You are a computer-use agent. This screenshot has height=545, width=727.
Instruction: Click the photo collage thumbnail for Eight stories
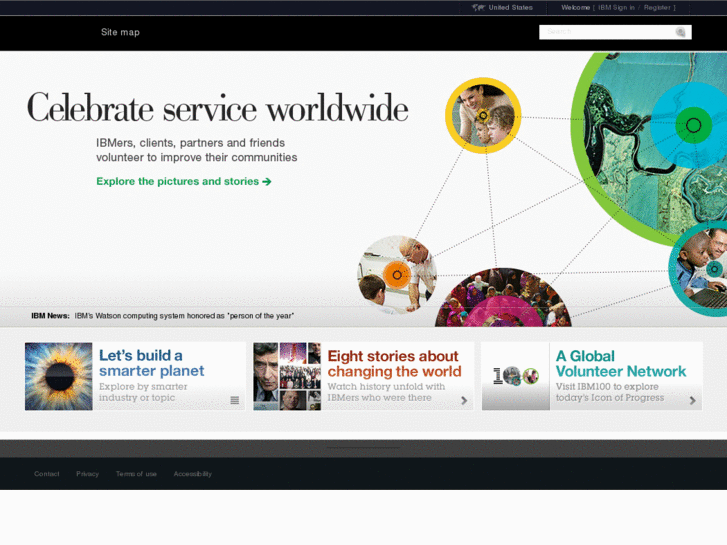287,376
